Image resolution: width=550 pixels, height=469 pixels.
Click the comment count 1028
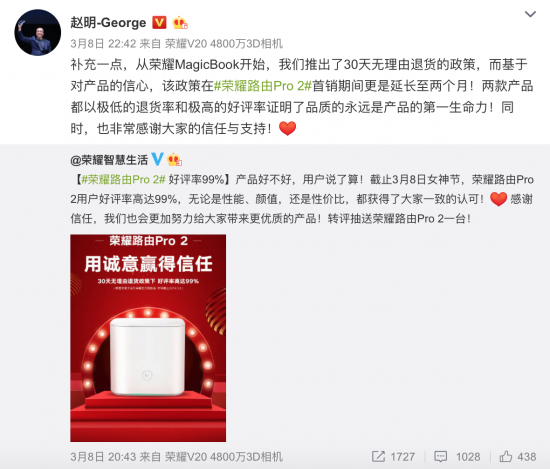tap(468, 457)
